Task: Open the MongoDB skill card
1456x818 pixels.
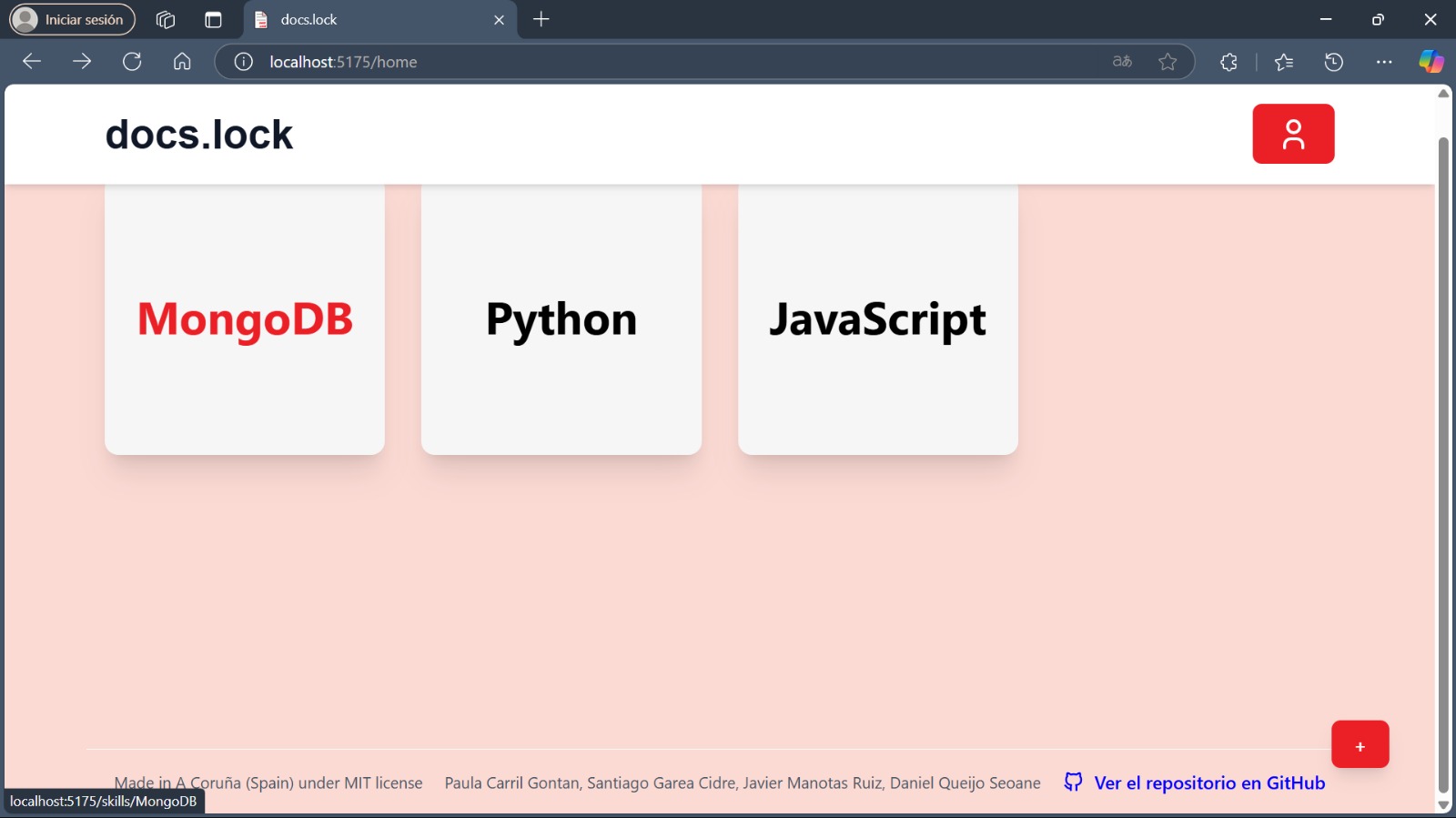Action: tap(245, 319)
